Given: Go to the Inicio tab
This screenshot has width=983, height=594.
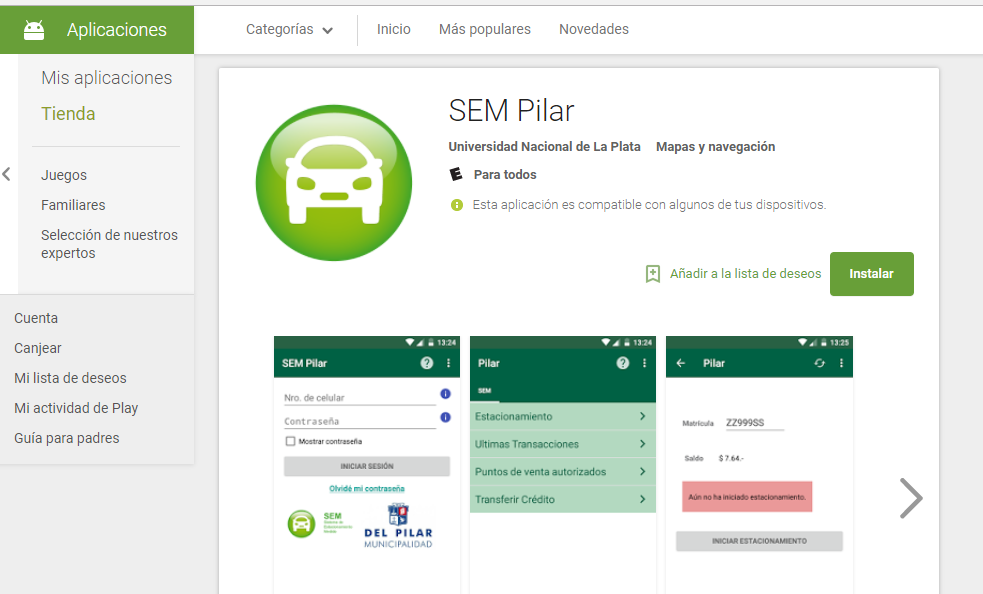Looking at the screenshot, I should (393, 30).
